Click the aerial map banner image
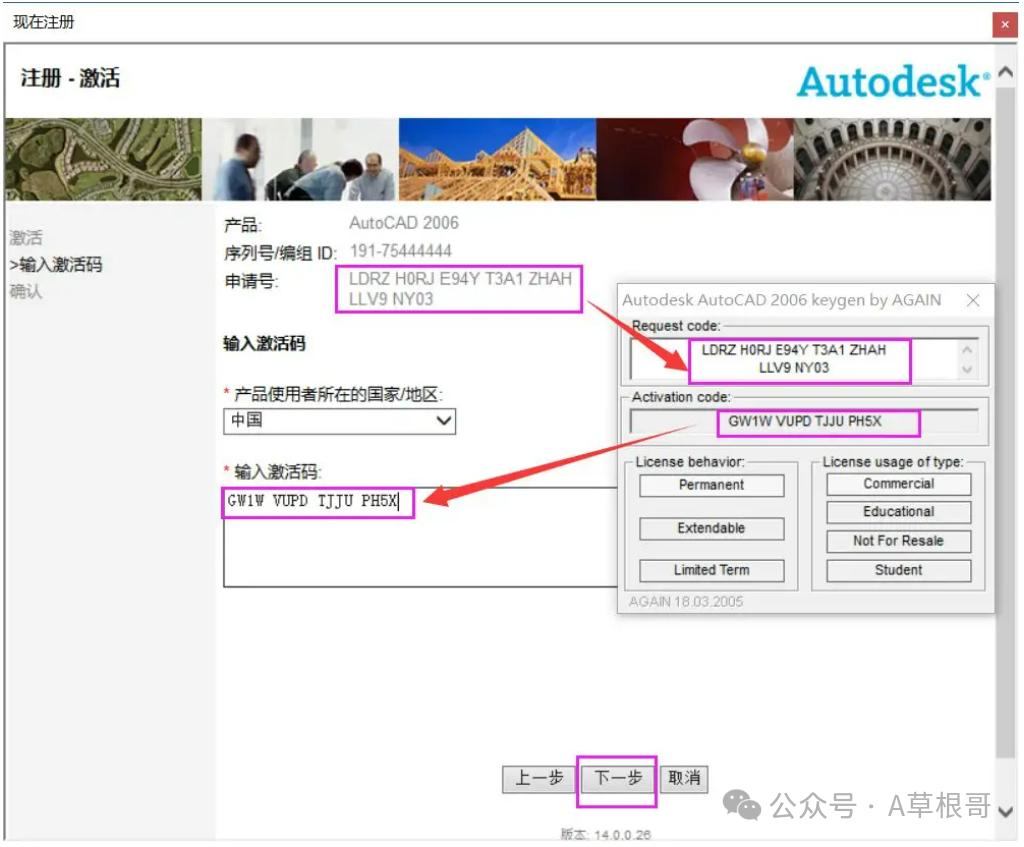The height and width of the screenshot is (847, 1024). [103, 160]
